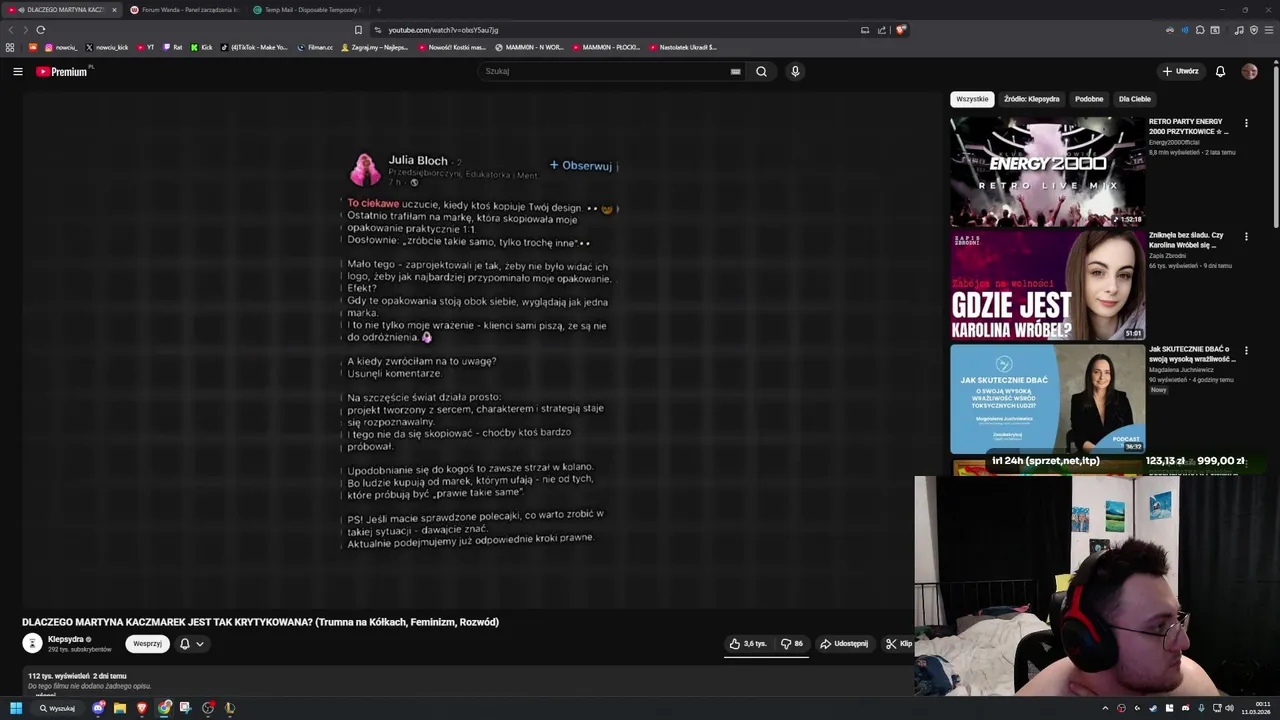Open the account avatar menu
The image size is (1280, 720).
[1249, 71]
